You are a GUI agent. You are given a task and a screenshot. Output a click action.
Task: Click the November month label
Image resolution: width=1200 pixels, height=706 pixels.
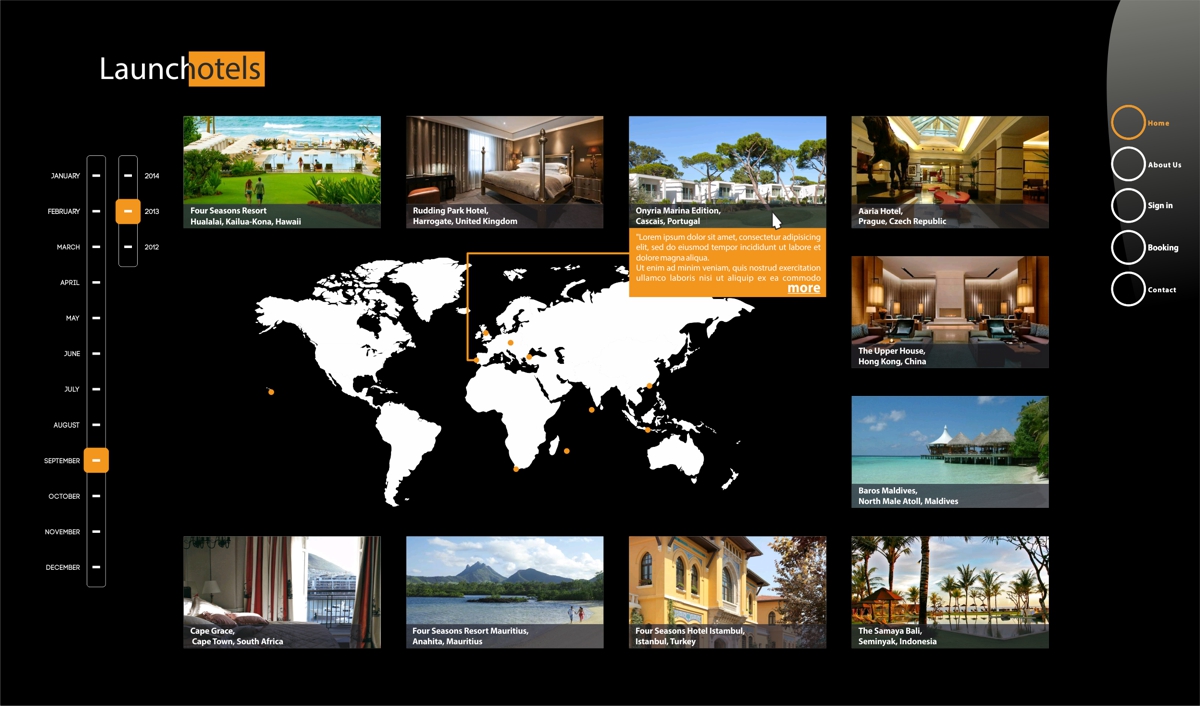pos(62,532)
